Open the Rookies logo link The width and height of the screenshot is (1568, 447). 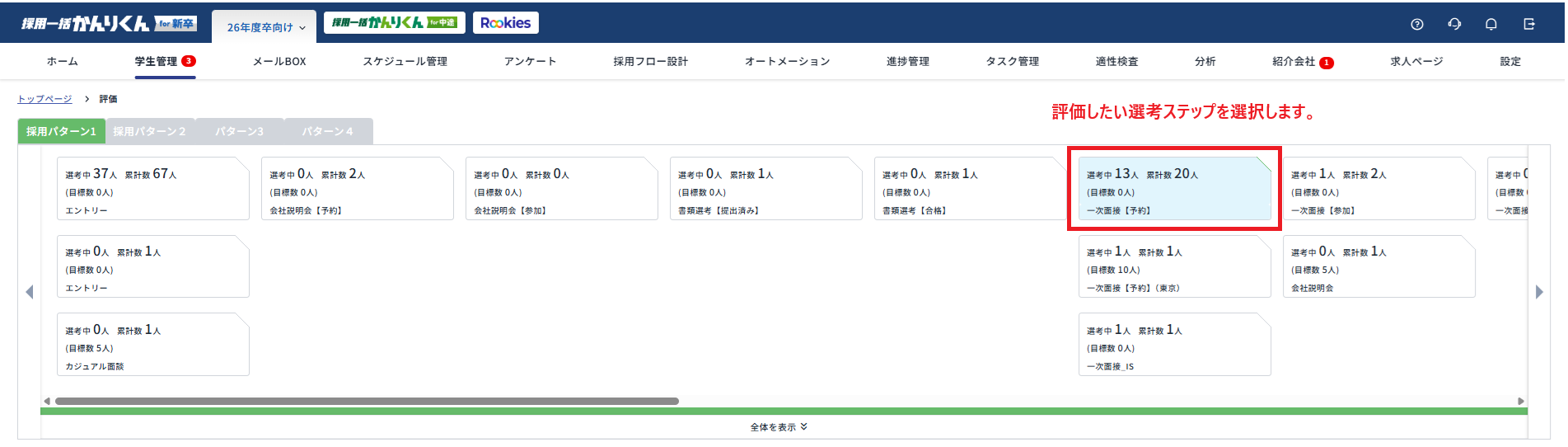(505, 23)
